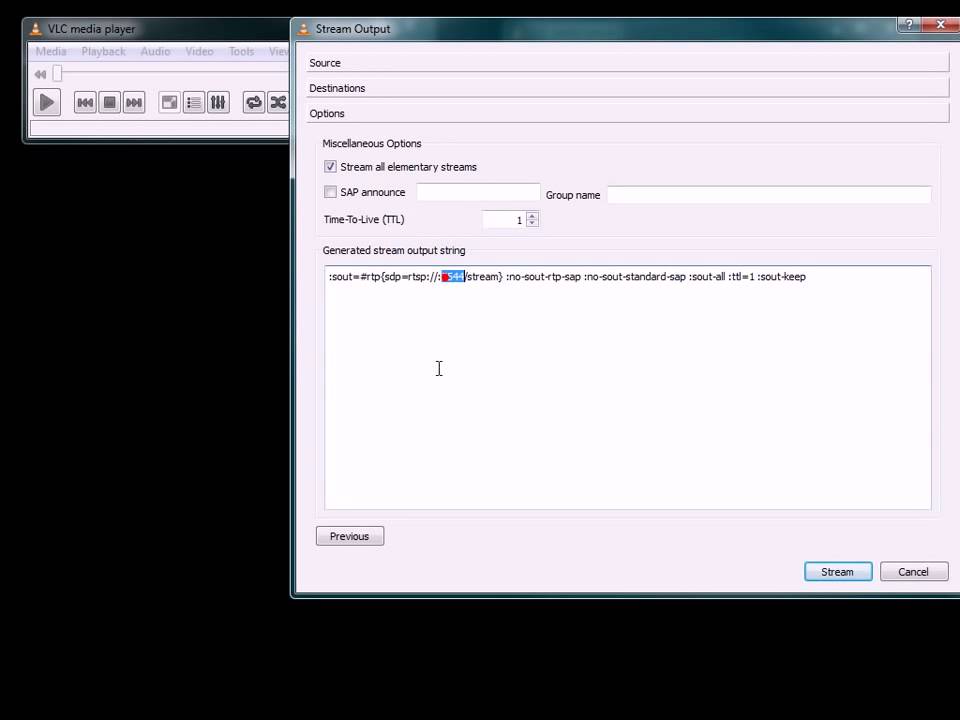Screen dimensions: 960x720
Task: Click ':sout-keep' in the output string
Action: 781,277
